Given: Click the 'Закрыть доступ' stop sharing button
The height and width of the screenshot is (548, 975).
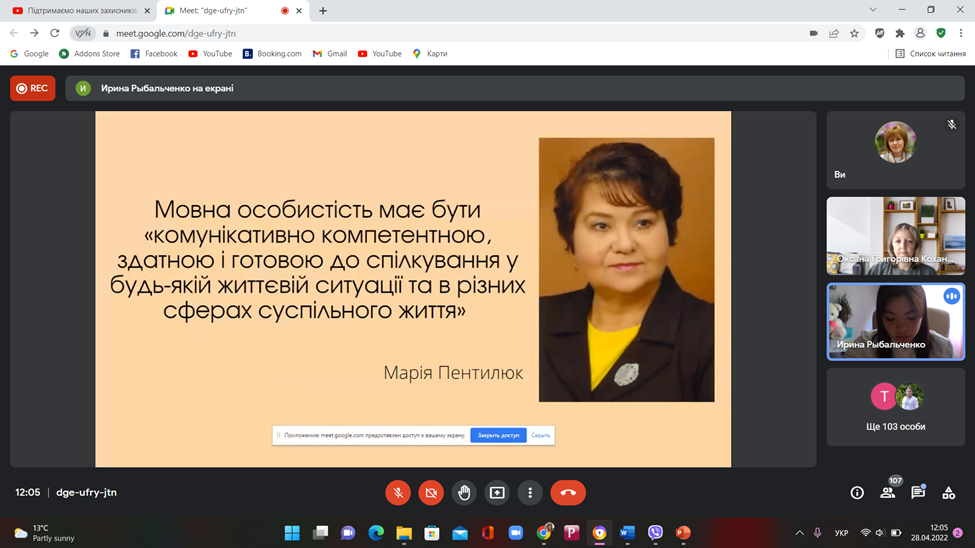Looking at the screenshot, I should (498, 435).
